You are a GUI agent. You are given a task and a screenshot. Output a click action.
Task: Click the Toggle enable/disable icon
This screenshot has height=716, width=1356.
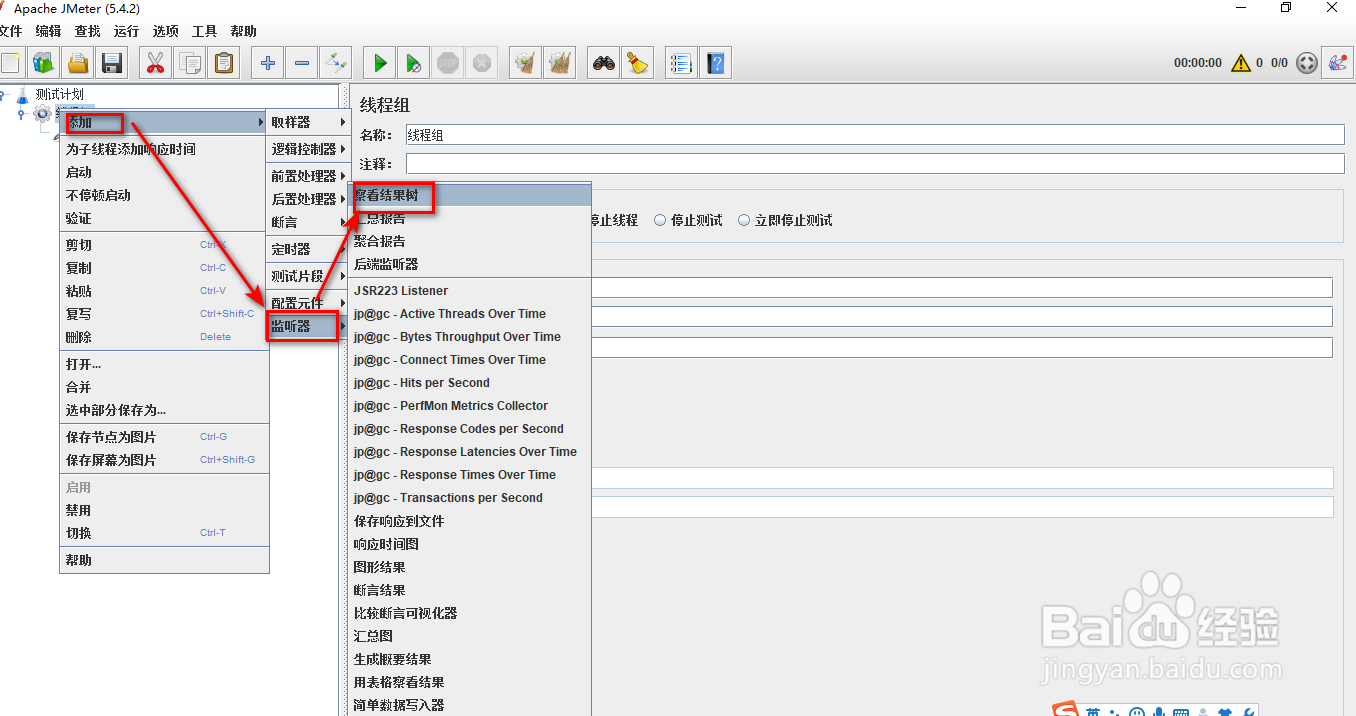pyautogui.click(x=335, y=63)
